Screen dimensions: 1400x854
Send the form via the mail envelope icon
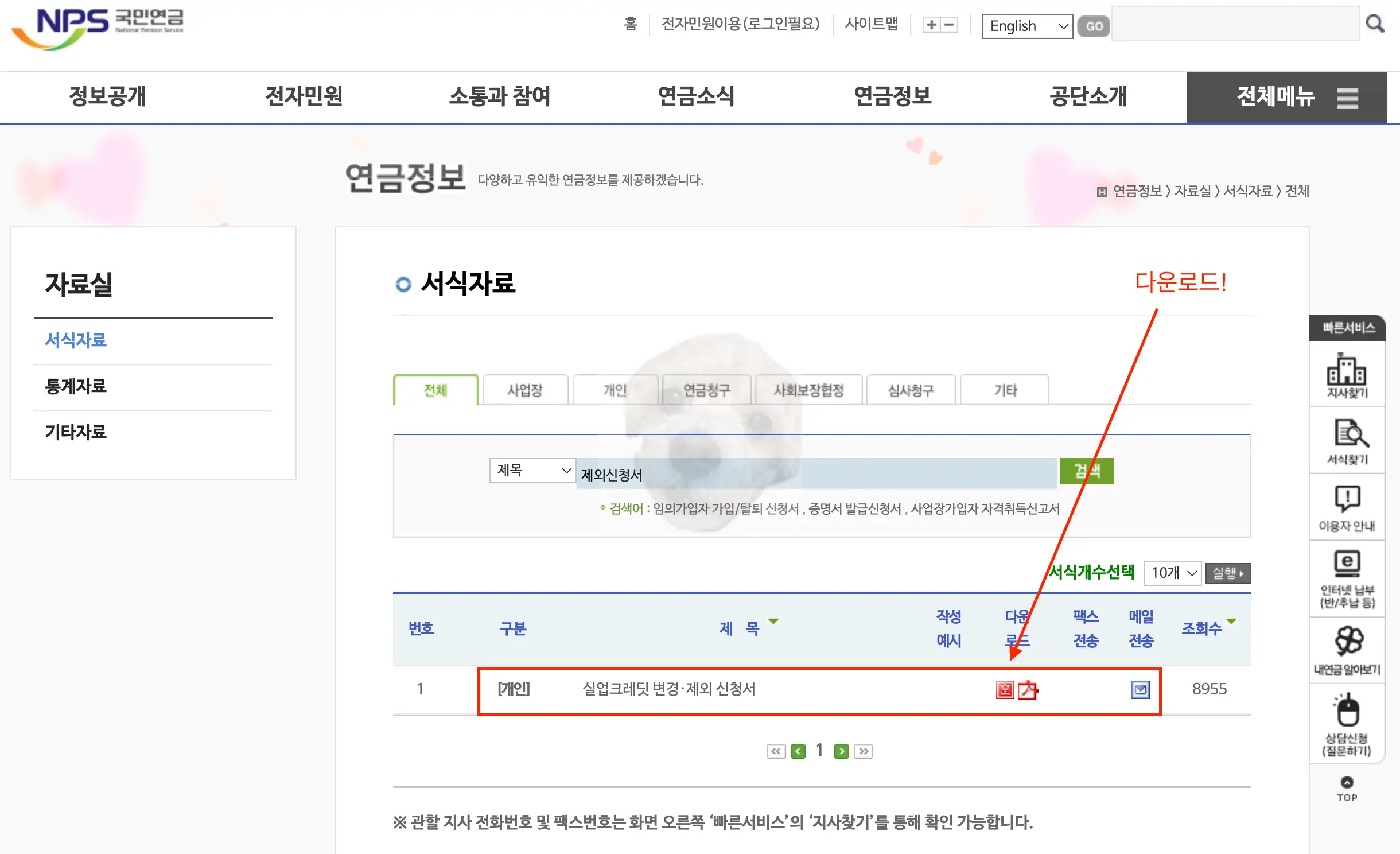tap(1141, 690)
